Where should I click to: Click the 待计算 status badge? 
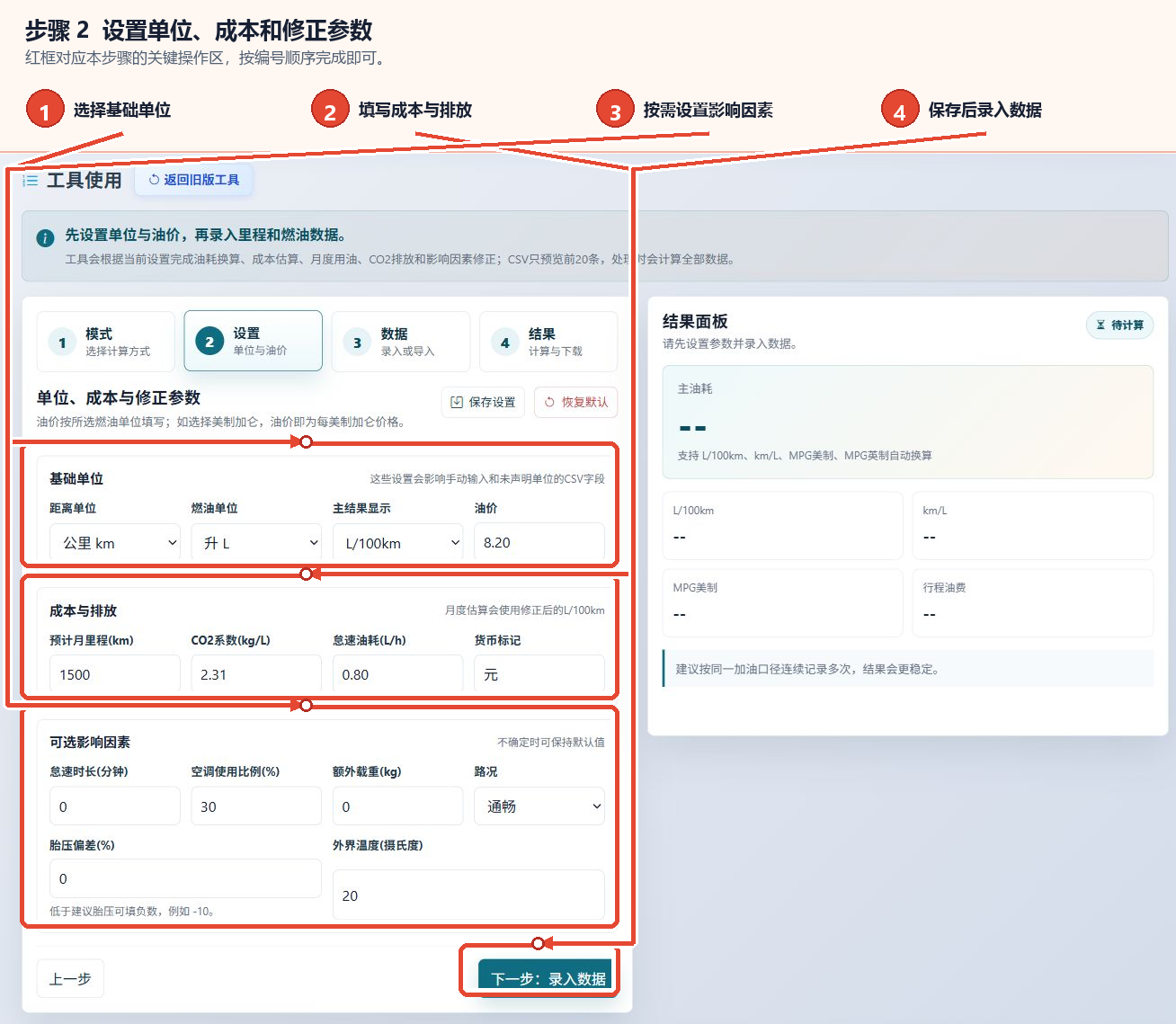click(1119, 325)
